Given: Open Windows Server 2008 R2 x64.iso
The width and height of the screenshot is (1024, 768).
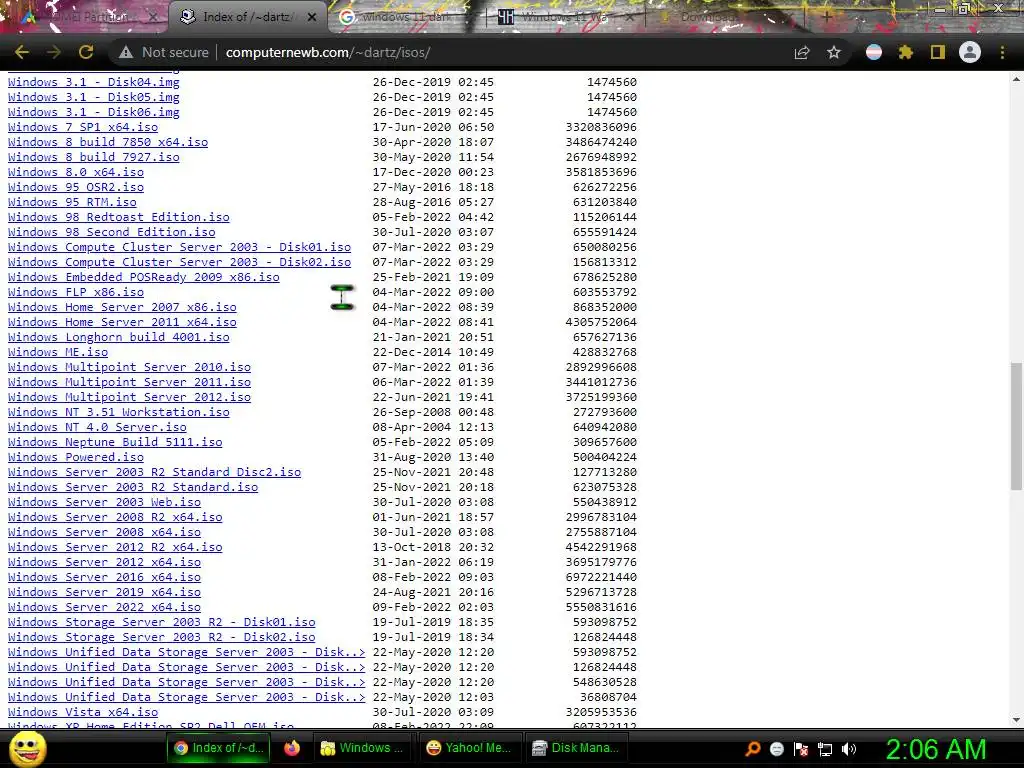Looking at the screenshot, I should click(x=115, y=518).
